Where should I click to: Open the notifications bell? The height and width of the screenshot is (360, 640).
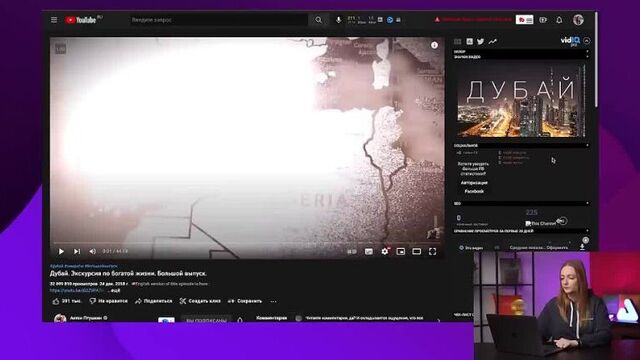[559, 20]
